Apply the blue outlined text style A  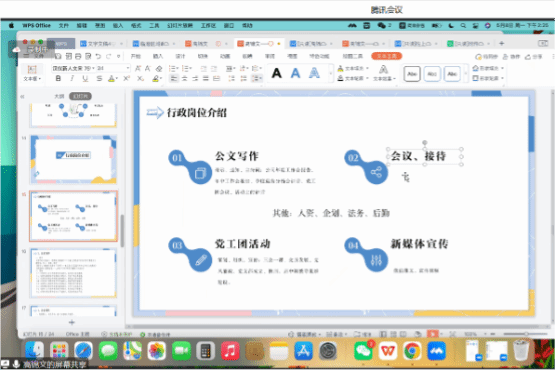pos(314,73)
